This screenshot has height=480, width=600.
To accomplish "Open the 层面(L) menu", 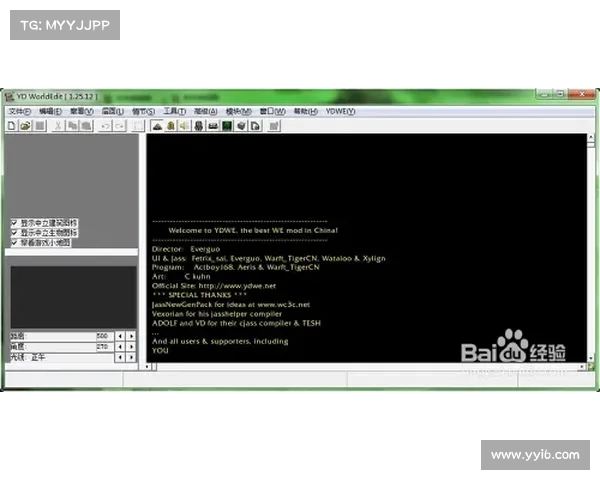I will point(113,111).
